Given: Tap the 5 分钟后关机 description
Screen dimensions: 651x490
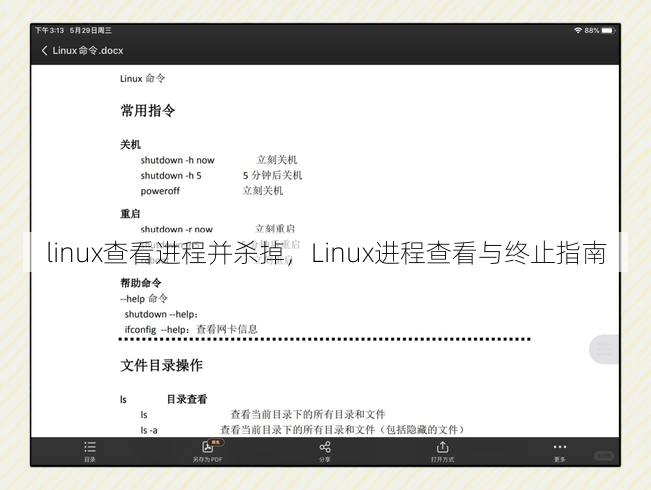Looking at the screenshot, I should tap(272, 176).
